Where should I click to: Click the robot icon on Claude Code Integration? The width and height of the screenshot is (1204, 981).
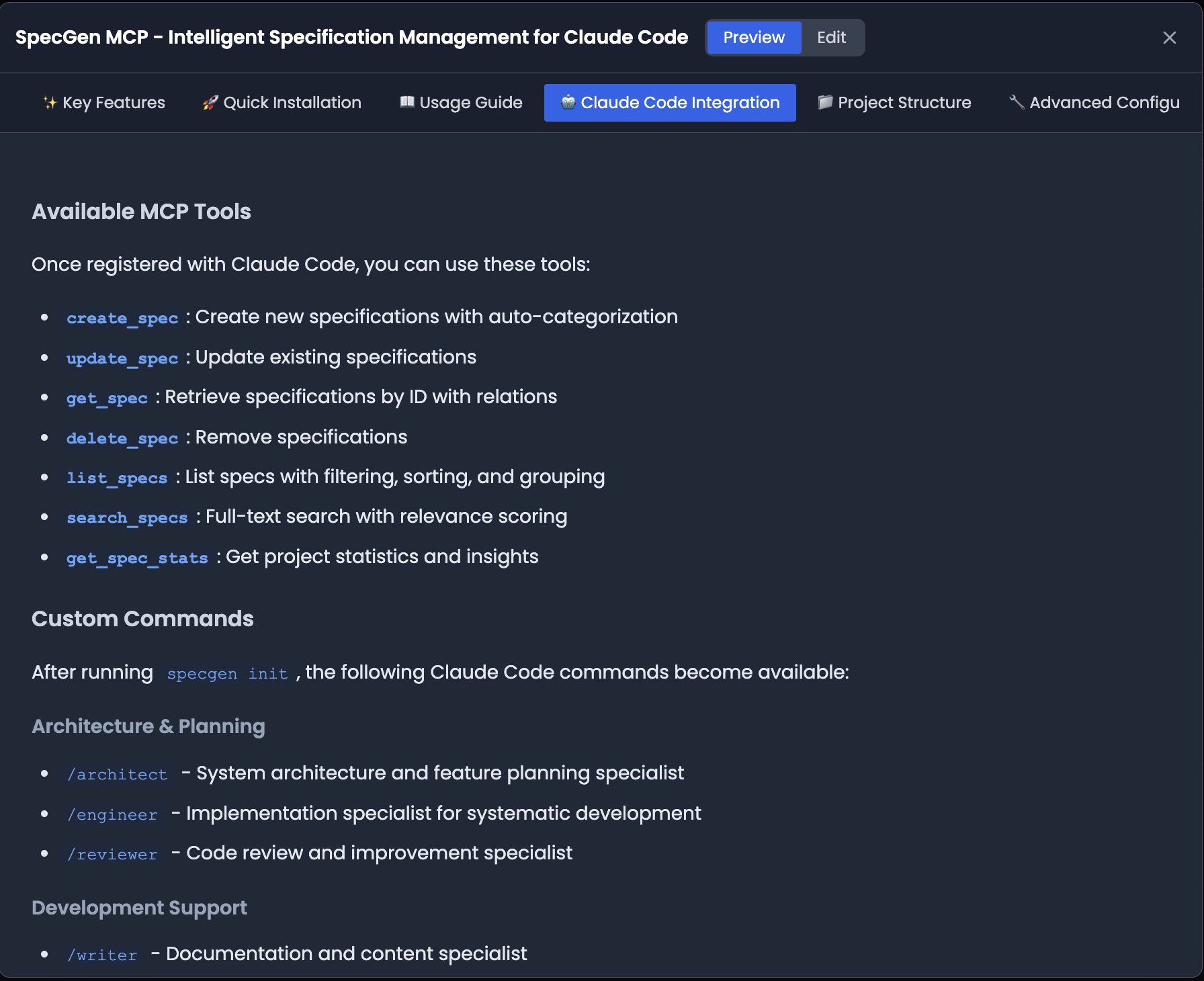point(568,102)
